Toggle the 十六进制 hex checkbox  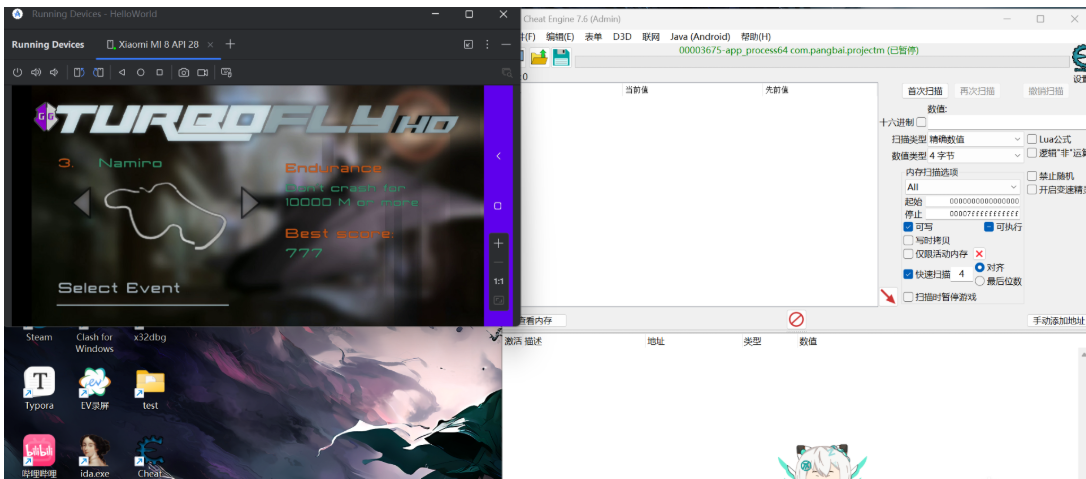click(x=921, y=123)
